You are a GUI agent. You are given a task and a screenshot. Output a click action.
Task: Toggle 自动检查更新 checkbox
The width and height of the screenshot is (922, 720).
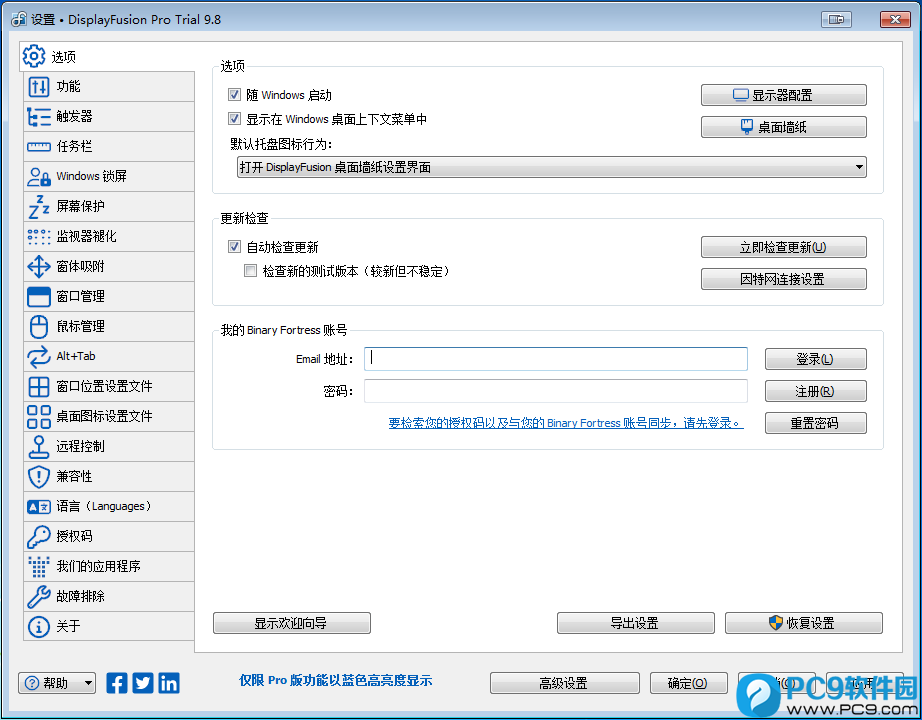[x=234, y=246]
